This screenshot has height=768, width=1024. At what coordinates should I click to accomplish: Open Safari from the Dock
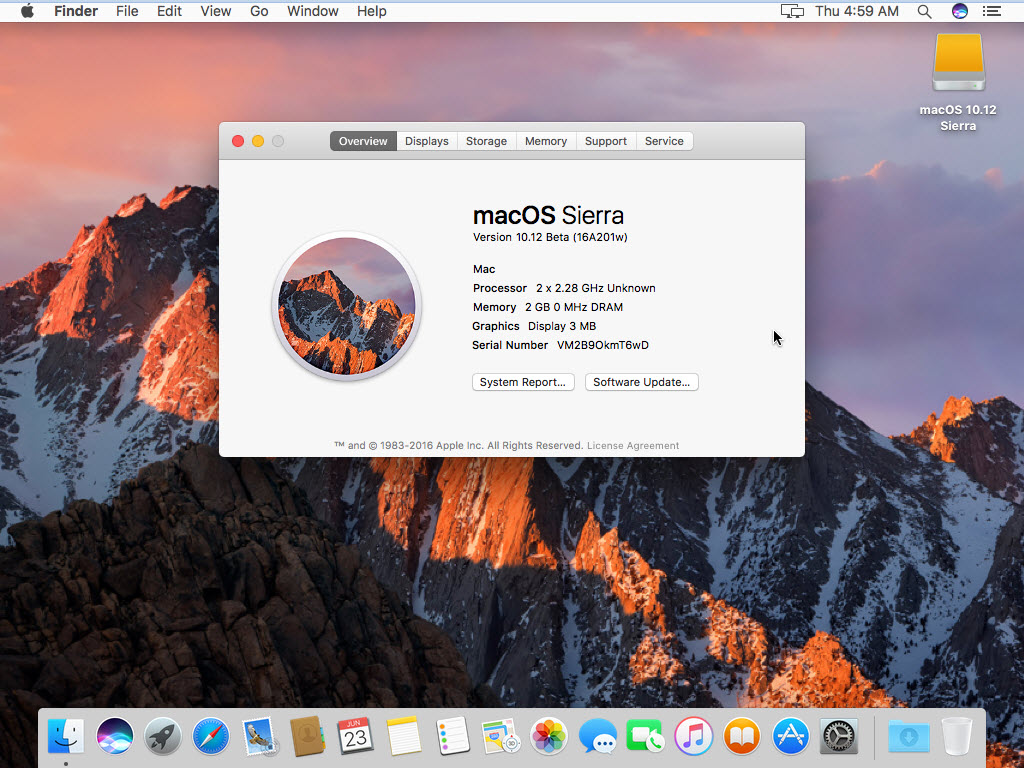[x=210, y=737]
